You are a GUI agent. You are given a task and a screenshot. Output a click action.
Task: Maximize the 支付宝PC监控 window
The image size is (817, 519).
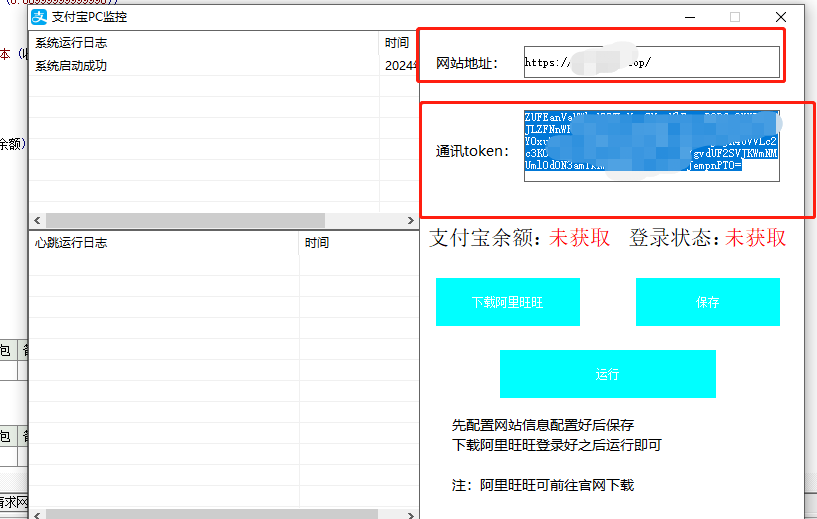point(735,17)
